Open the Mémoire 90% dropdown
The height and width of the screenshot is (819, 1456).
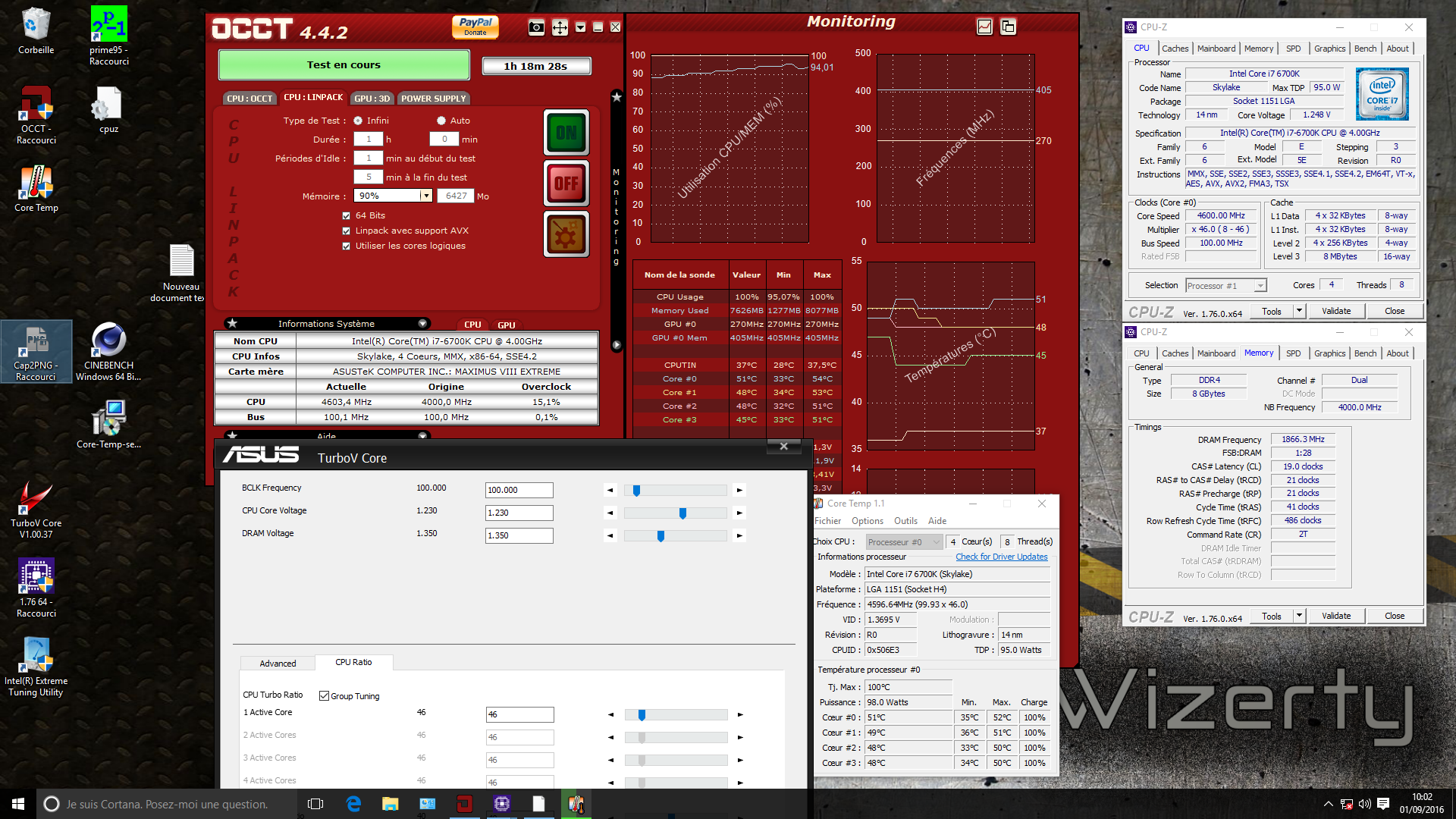pos(426,196)
